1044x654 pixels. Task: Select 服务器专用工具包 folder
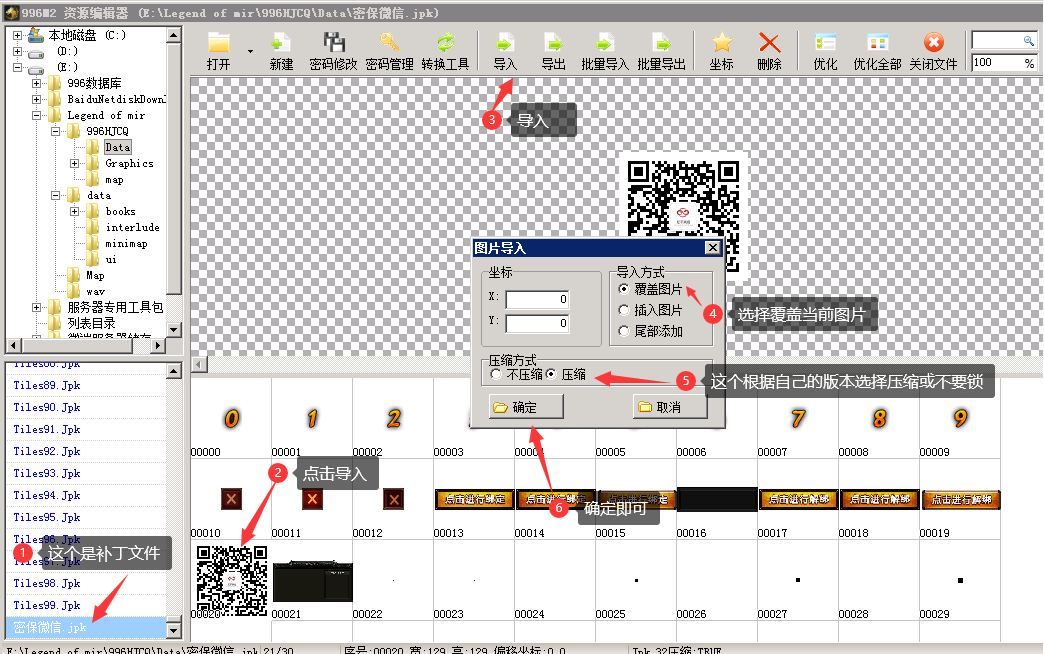(x=115, y=308)
